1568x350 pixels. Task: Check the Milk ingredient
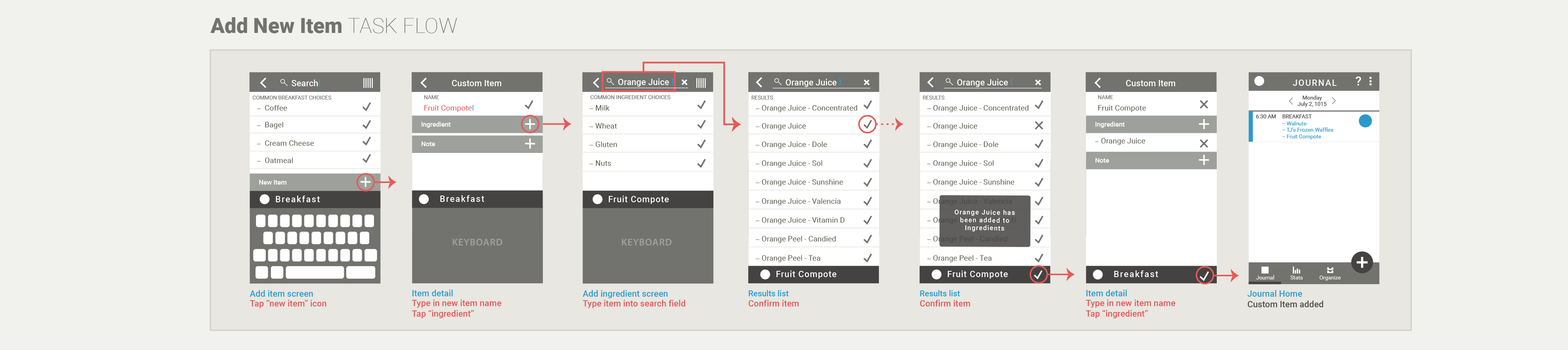701,105
